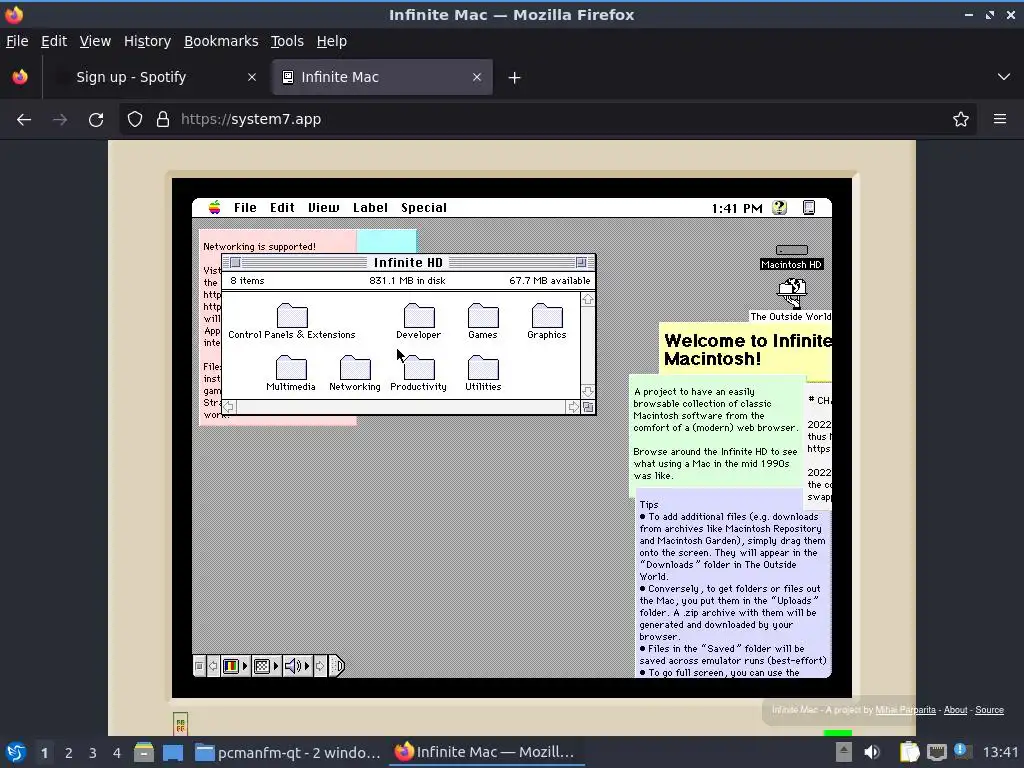The height and width of the screenshot is (768, 1024).
Task: Click the URL address bar
Action: click(549, 120)
